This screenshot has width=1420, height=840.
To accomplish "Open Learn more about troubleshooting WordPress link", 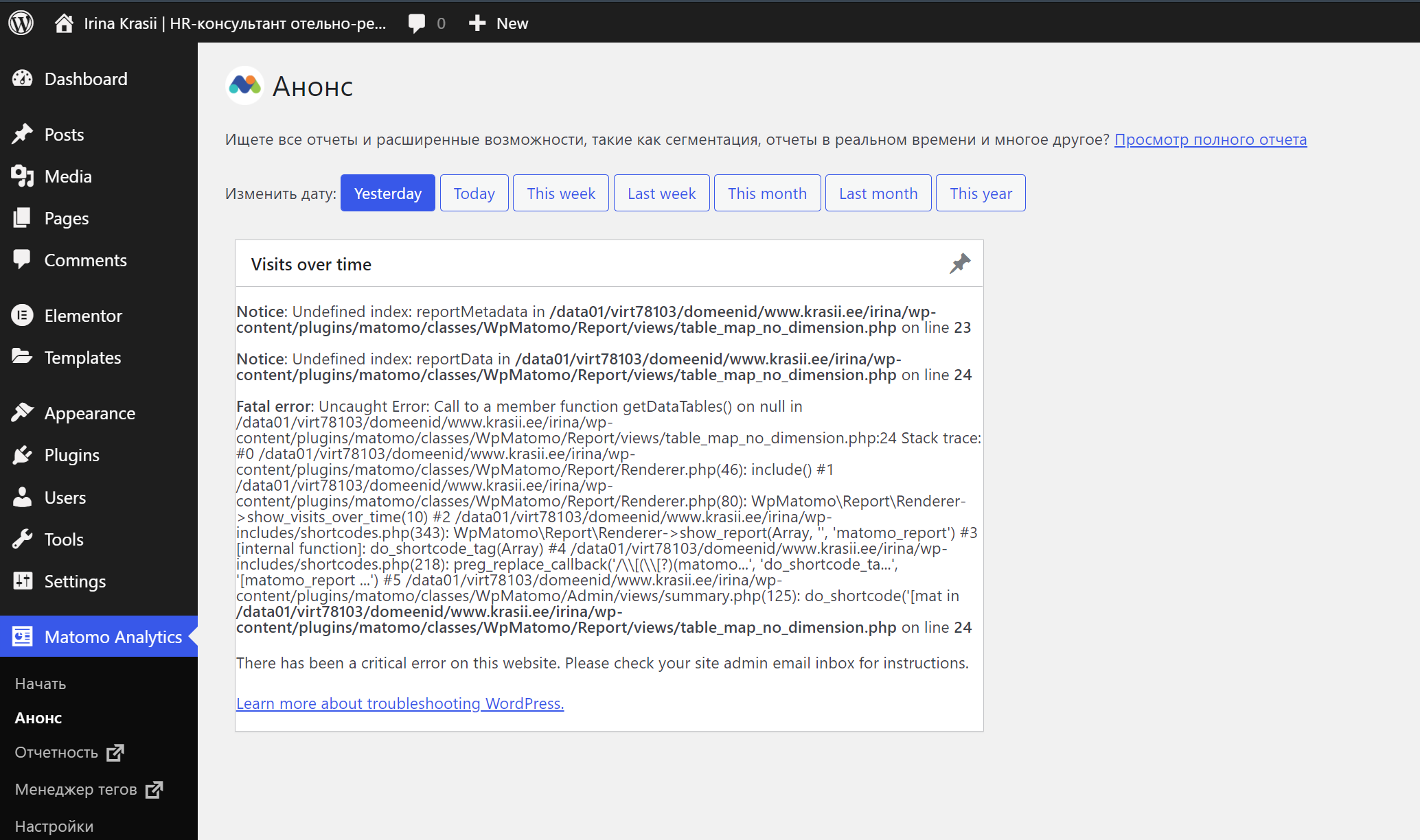I will [400, 703].
